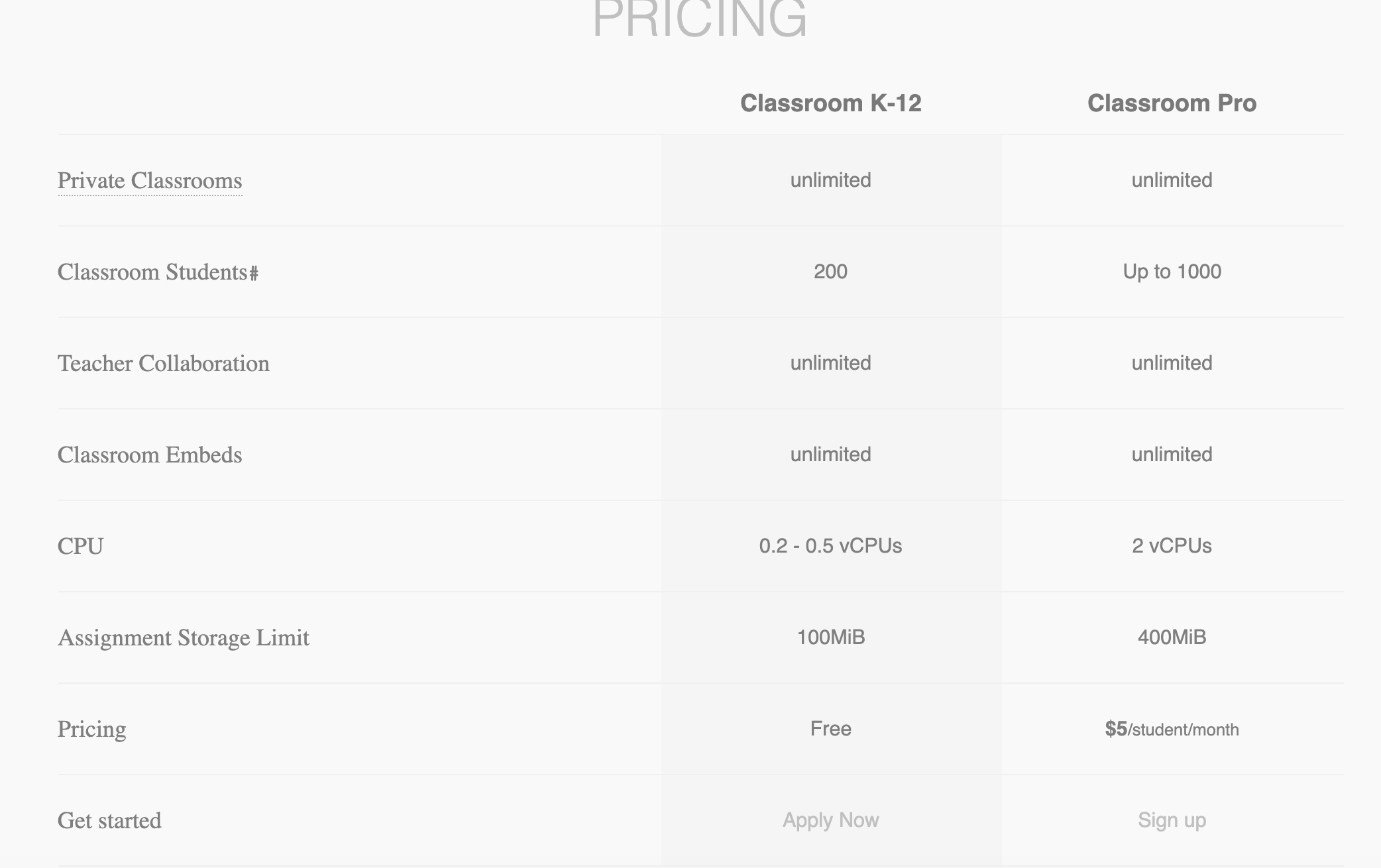Click the Sign up link
The image size is (1381, 868).
(x=1172, y=820)
